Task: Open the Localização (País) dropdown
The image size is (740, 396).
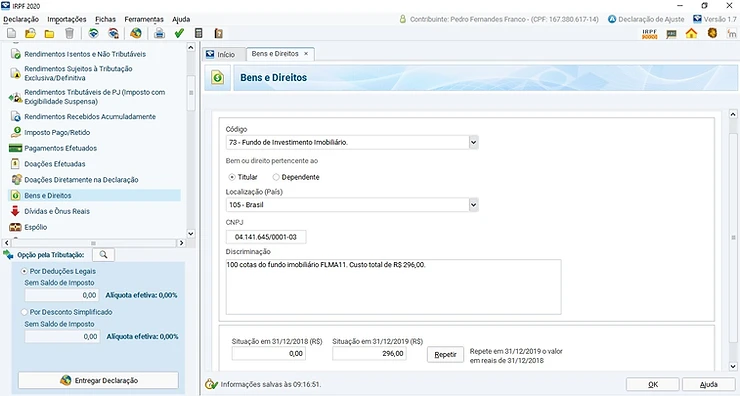Action: pos(473,205)
